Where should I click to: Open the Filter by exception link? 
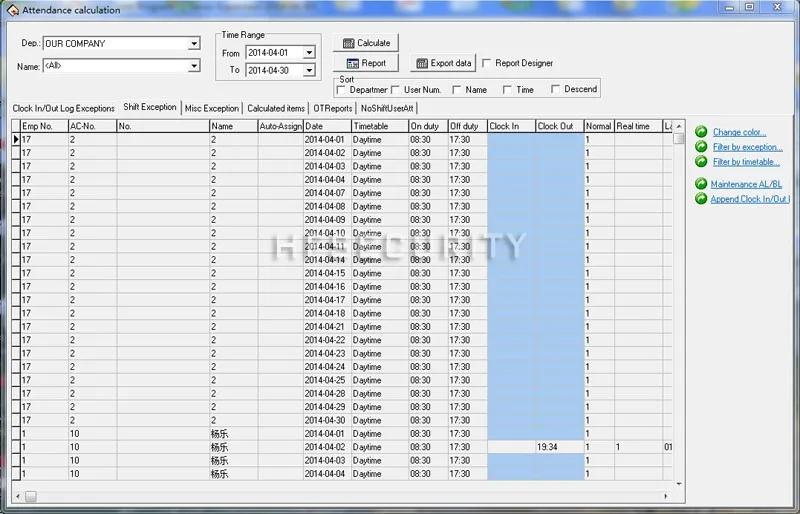747,146
